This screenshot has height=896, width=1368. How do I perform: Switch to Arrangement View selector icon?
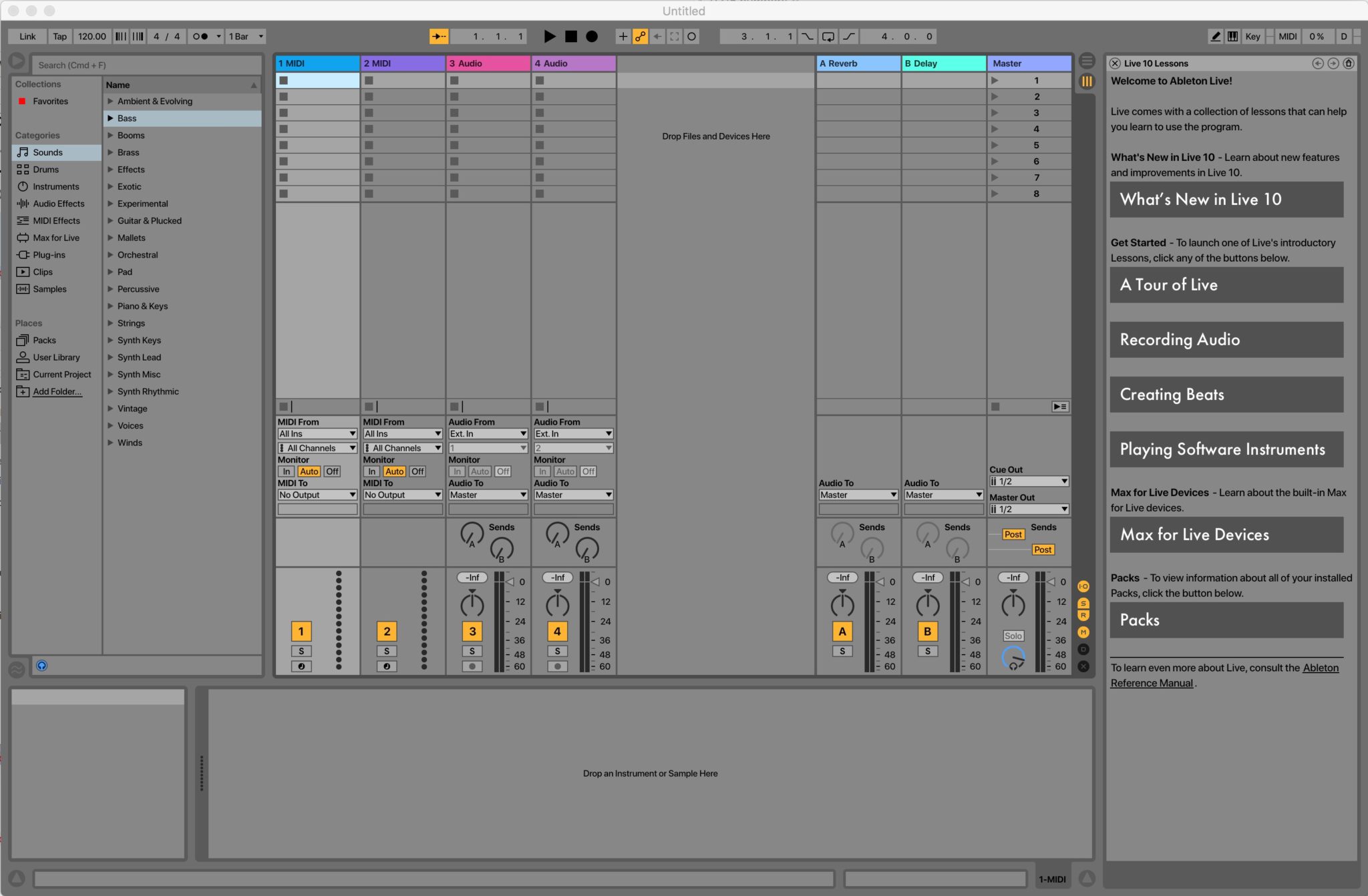(1087, 61)
